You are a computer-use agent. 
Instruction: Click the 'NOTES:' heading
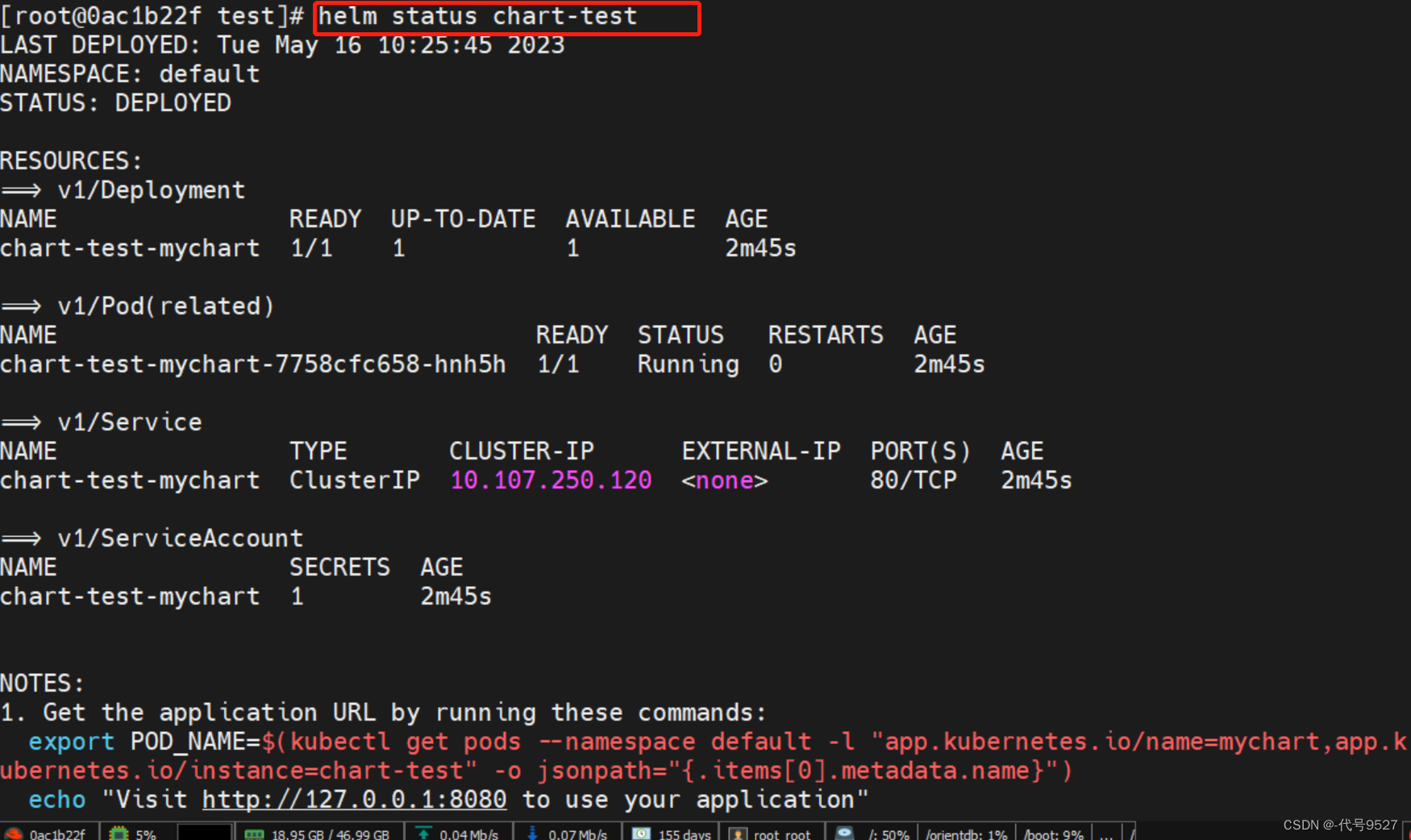(42, 684)
